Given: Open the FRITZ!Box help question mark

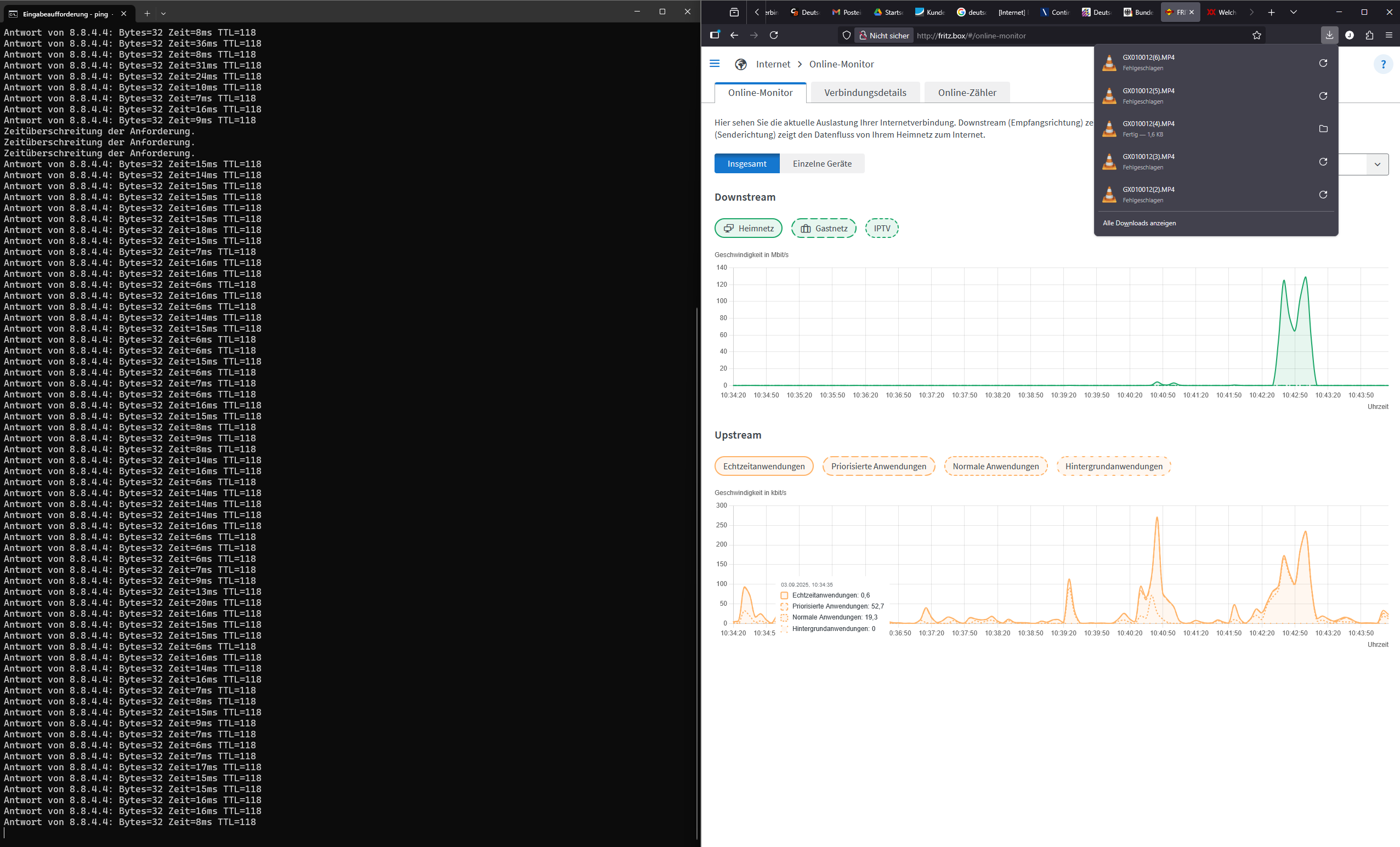Looking at the screenshot, I should click(1383, 64).
